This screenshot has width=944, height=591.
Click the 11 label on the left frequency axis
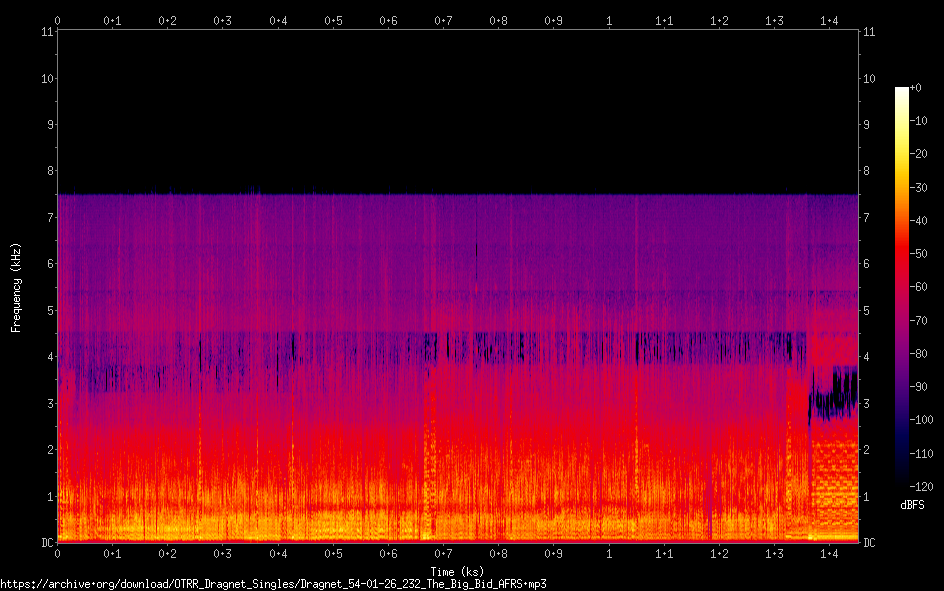coord(47,32)
